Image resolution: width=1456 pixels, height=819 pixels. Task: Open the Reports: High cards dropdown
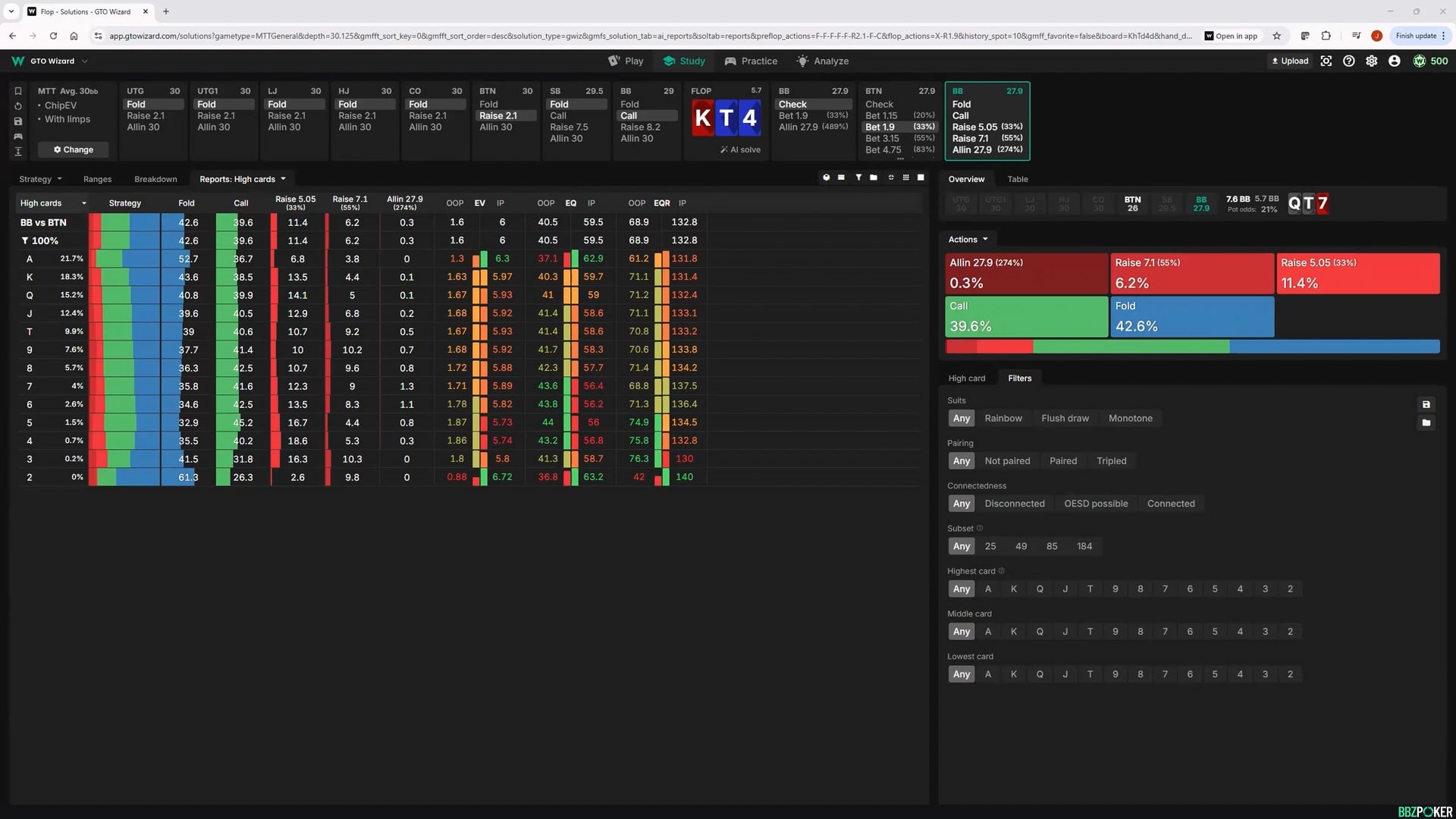[243, 179]
